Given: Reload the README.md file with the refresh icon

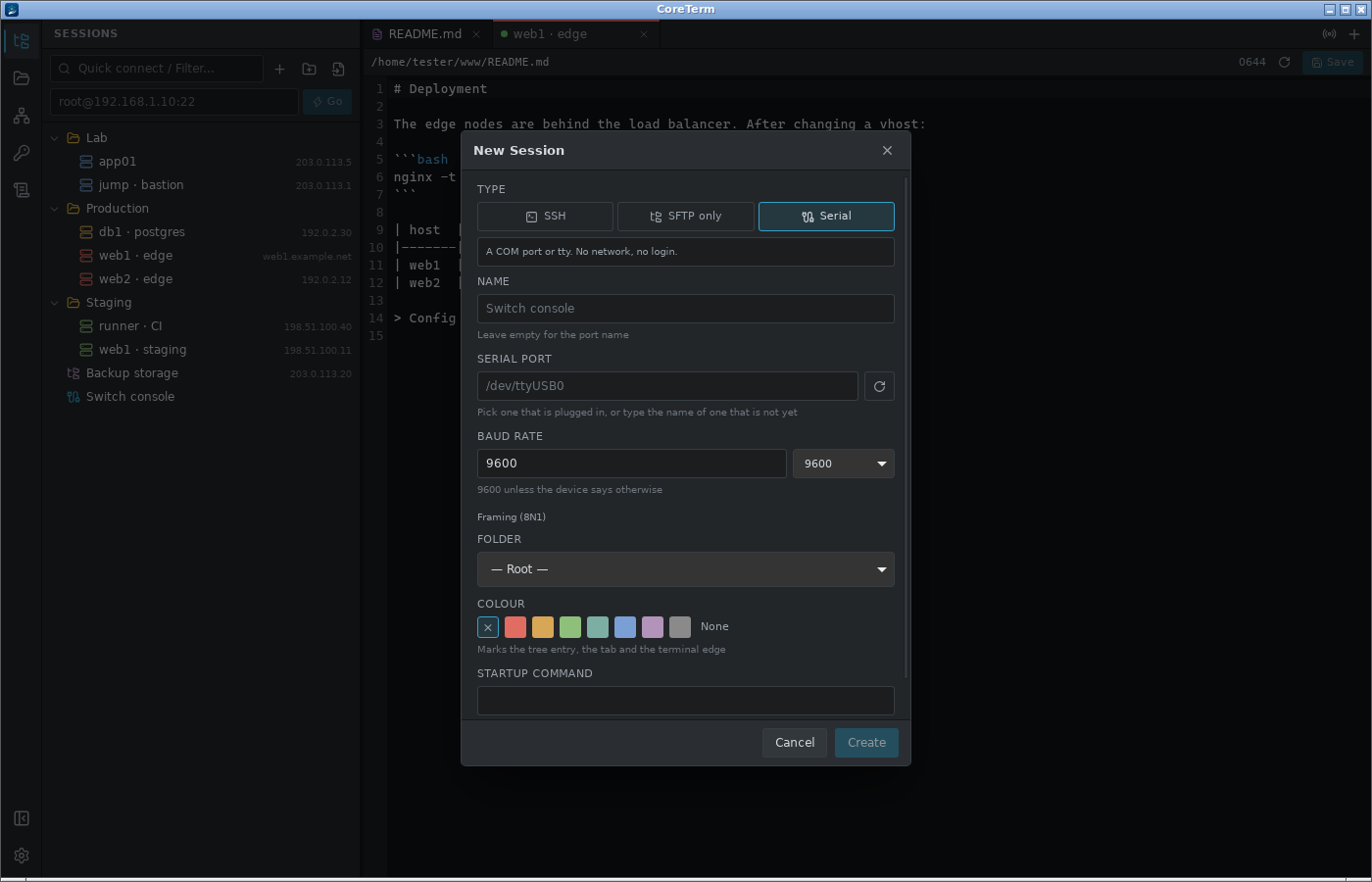Looking at the screenshot, I should click(1284, 62).
